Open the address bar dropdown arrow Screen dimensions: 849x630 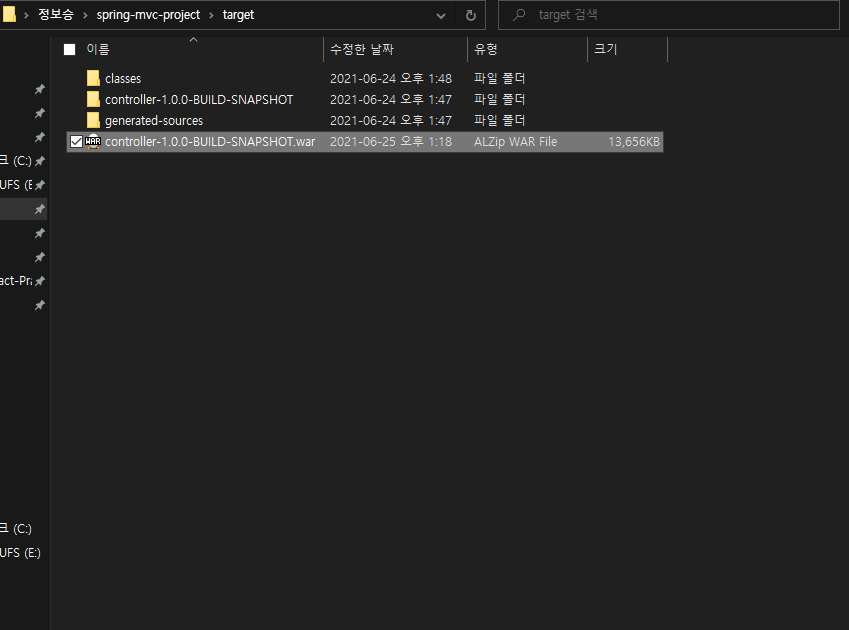coord(440,14)
